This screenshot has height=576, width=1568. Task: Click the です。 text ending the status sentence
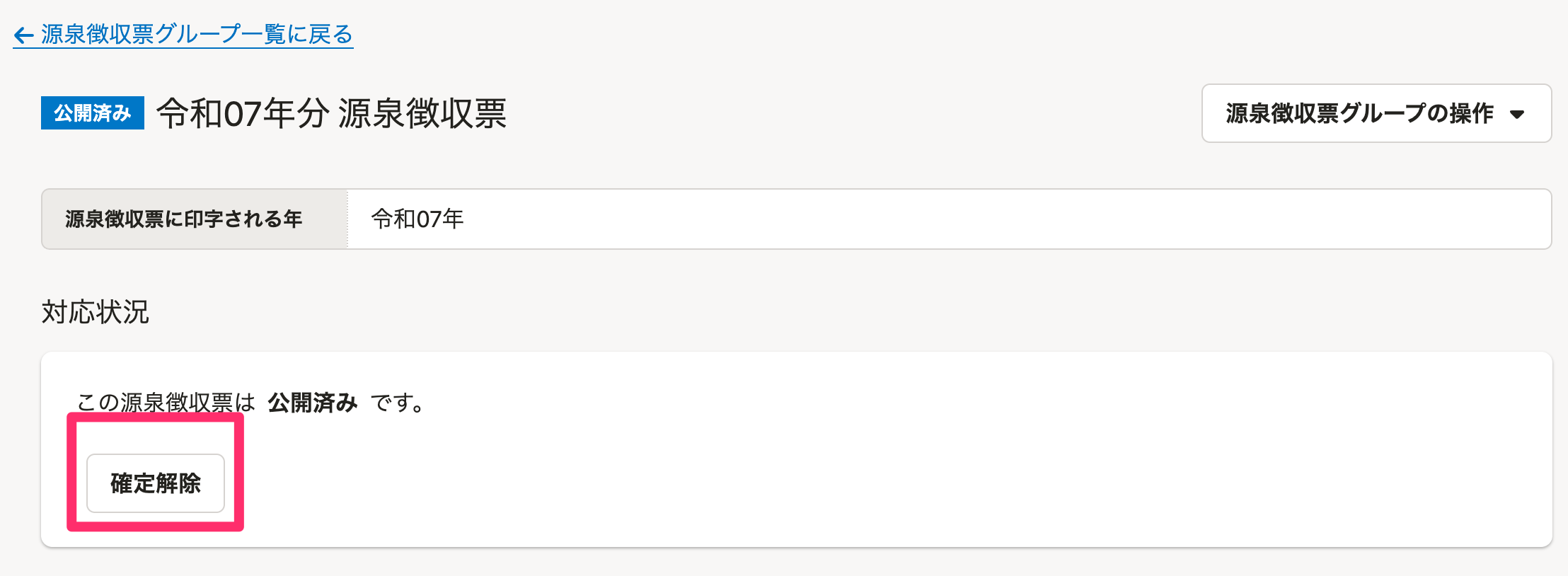pos(398,403)
